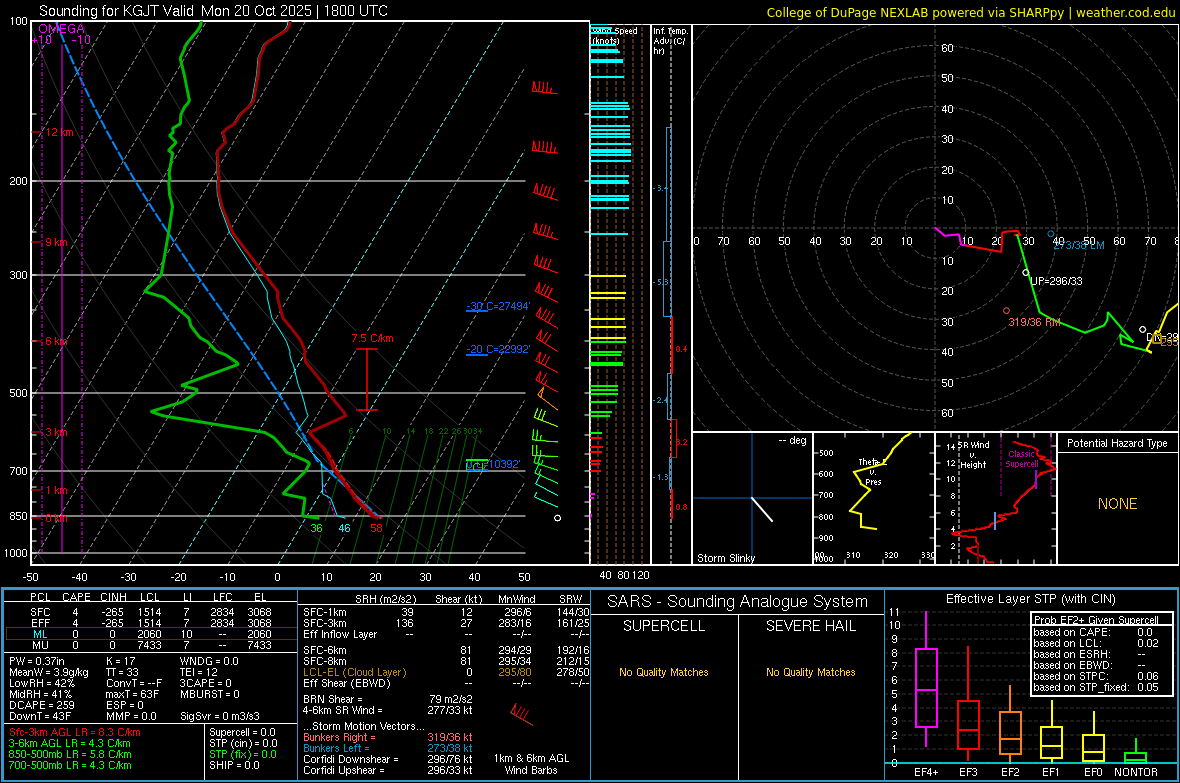Select the surface wet-bulb value 46
1180x783 pixels.
[x=344, y=528]
